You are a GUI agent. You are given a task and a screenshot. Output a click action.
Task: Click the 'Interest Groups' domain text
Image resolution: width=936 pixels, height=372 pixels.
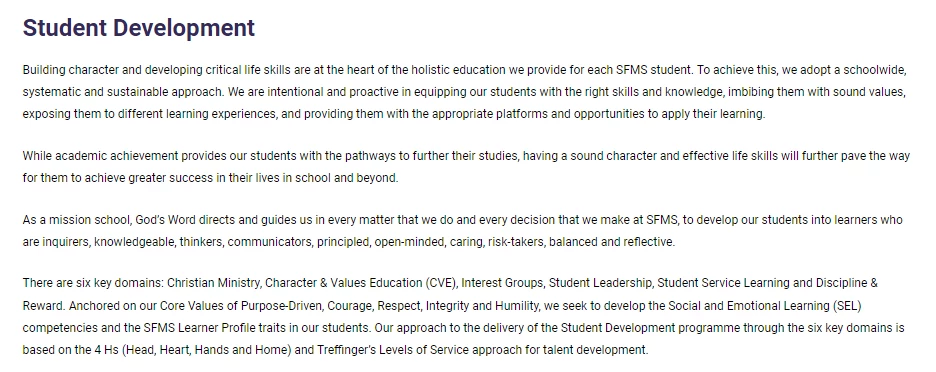click(x=501, y=282)
